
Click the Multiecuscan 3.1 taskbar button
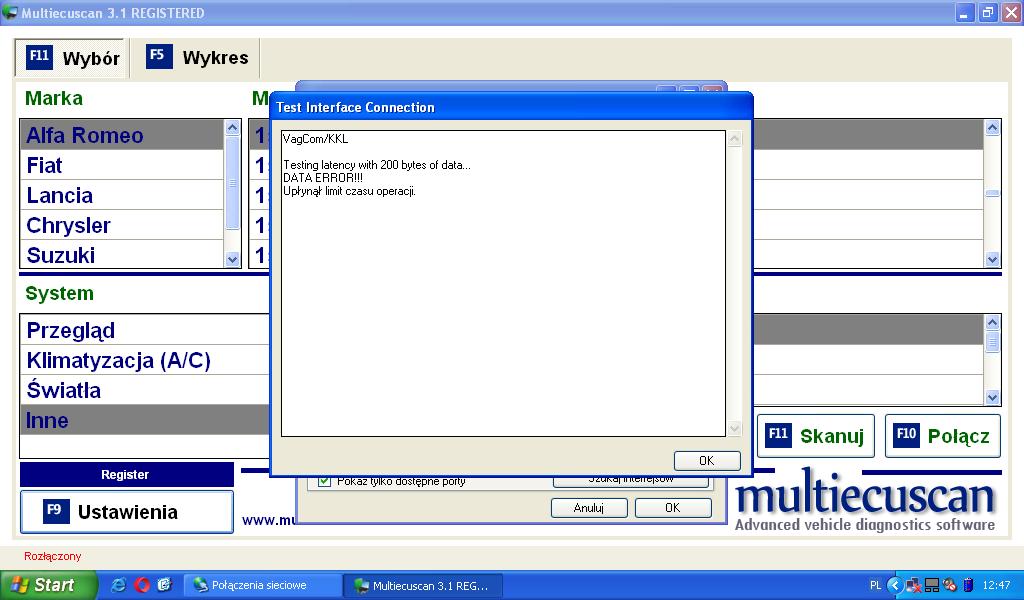[423, 585]
